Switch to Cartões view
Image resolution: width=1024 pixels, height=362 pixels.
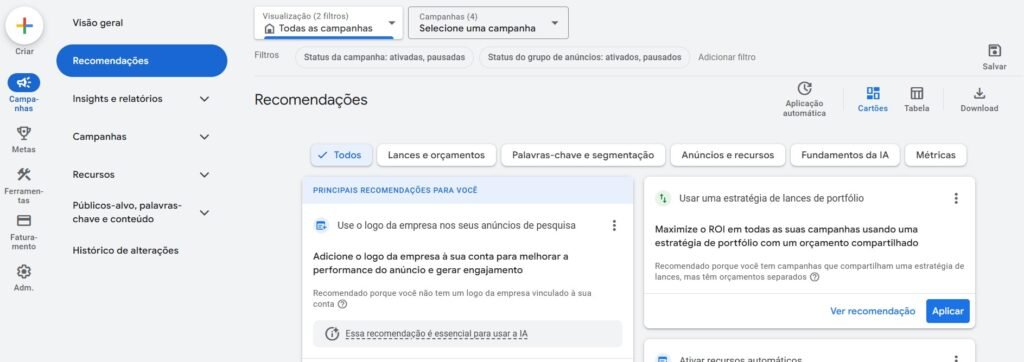pos(872,93)
